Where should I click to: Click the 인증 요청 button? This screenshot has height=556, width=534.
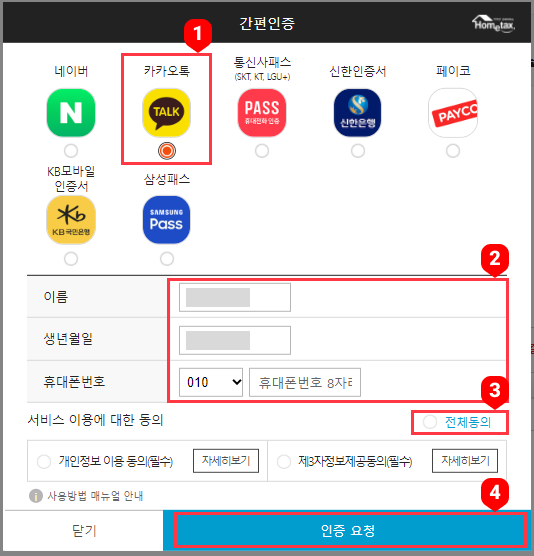[x=350, y=530]
